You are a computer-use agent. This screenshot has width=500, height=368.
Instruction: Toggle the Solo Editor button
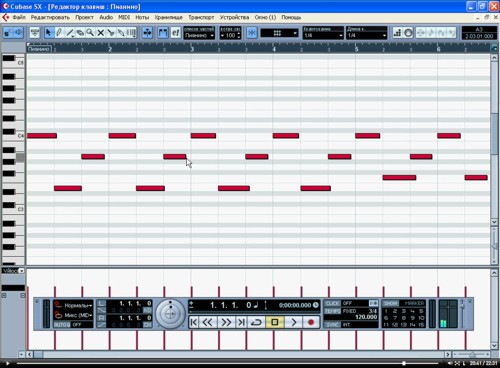click(8, 33)
